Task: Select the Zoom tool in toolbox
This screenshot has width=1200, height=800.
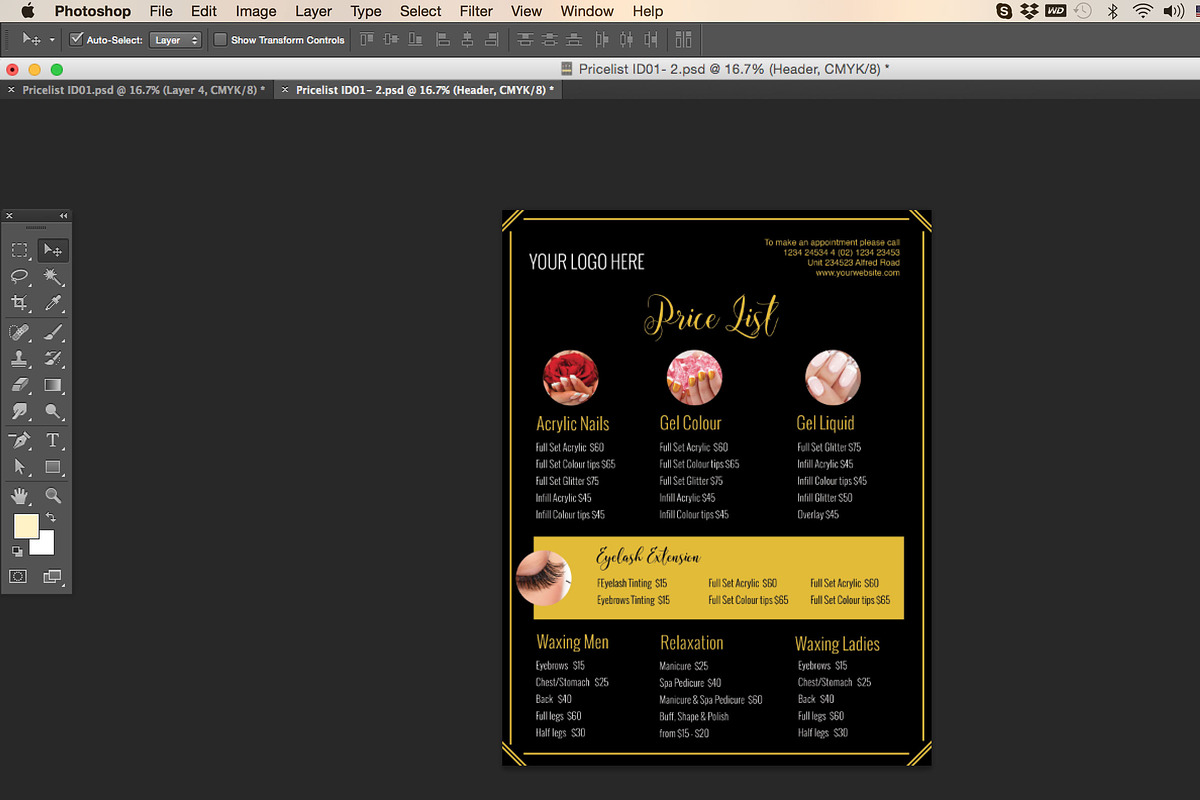Action: click(x=53, y=495)
